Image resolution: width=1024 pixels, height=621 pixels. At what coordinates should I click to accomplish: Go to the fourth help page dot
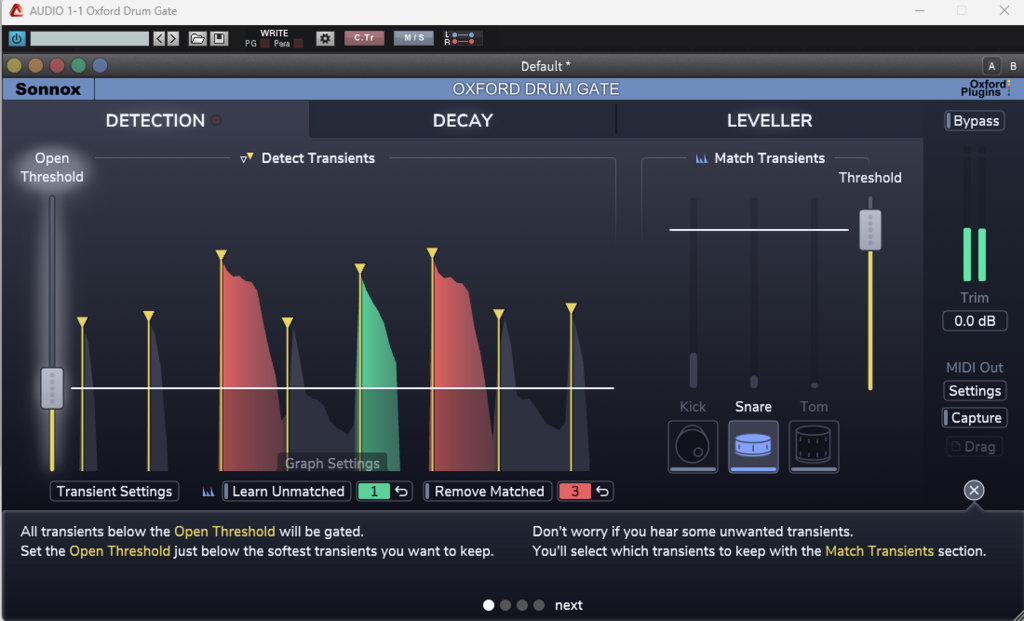point(539,605)
